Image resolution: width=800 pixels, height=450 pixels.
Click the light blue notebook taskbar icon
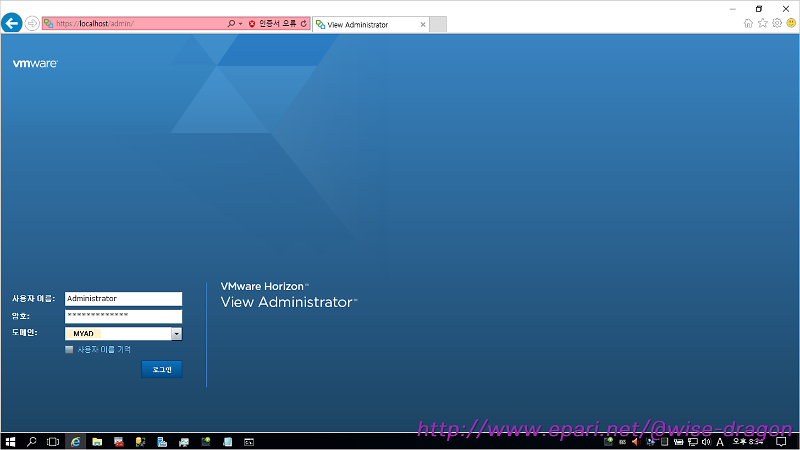pyautogui.click(x=228, y=442)
